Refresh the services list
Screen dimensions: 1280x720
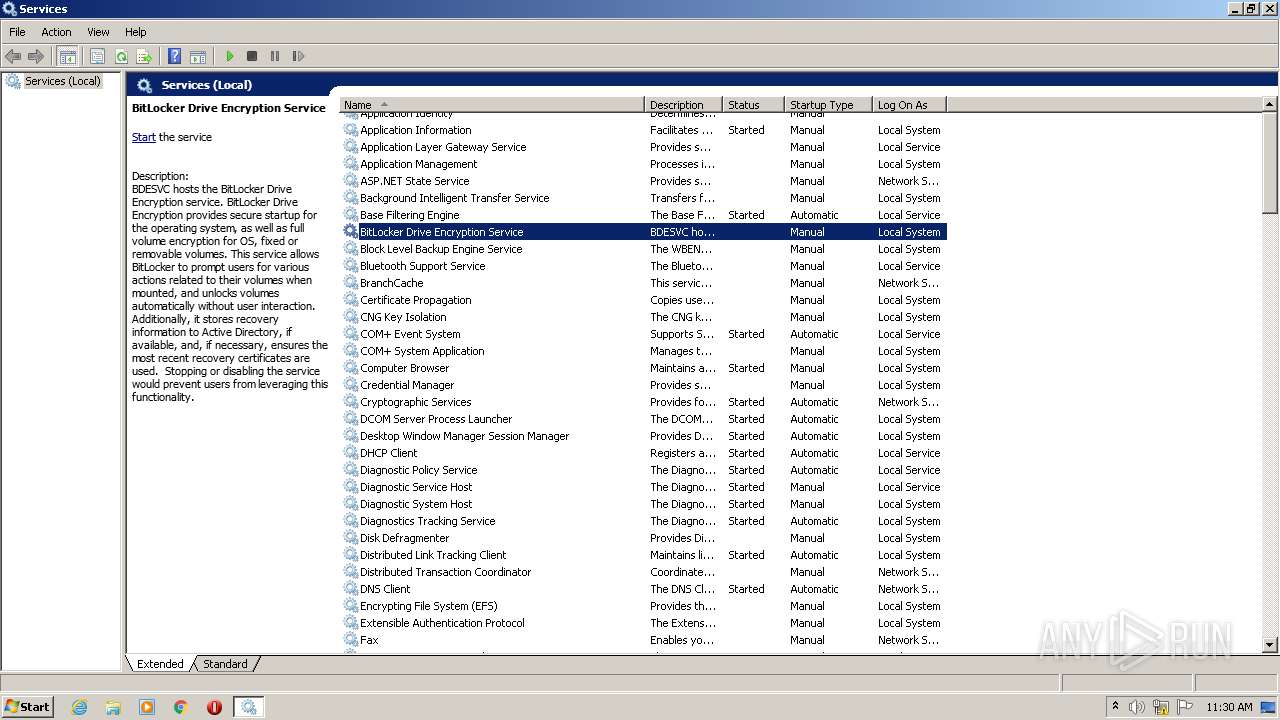[121, 57]
